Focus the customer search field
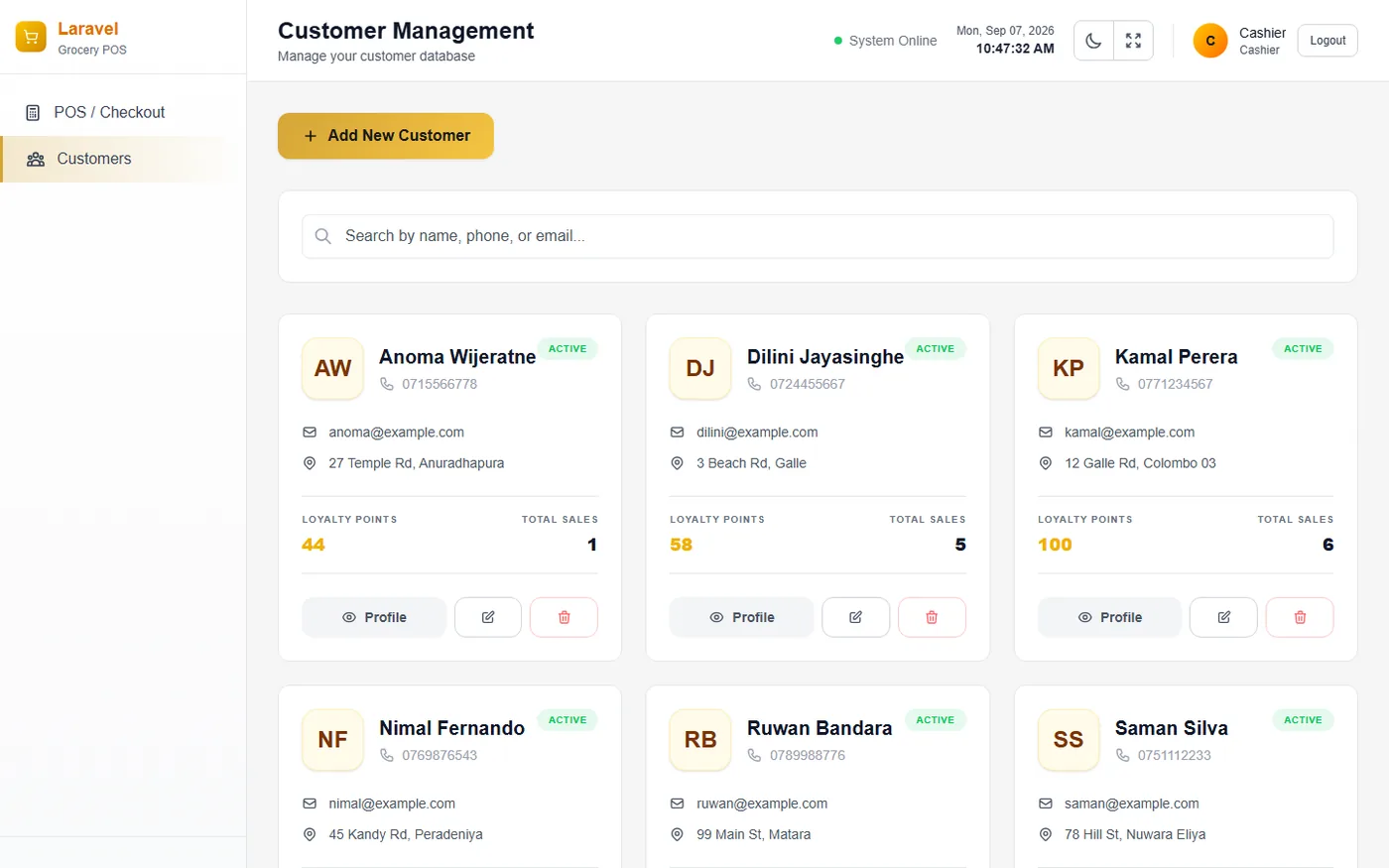The height and width of the screenshot is (868, 1389). pos(818,236)
